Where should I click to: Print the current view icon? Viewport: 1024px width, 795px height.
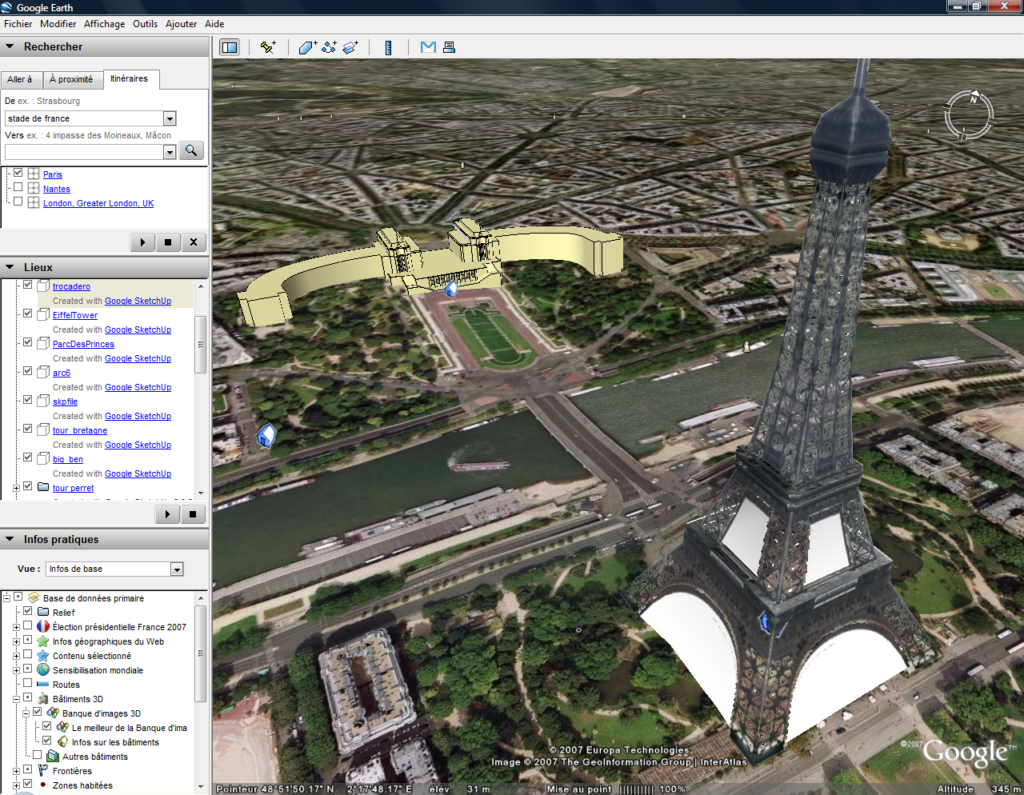pos(449,47)
